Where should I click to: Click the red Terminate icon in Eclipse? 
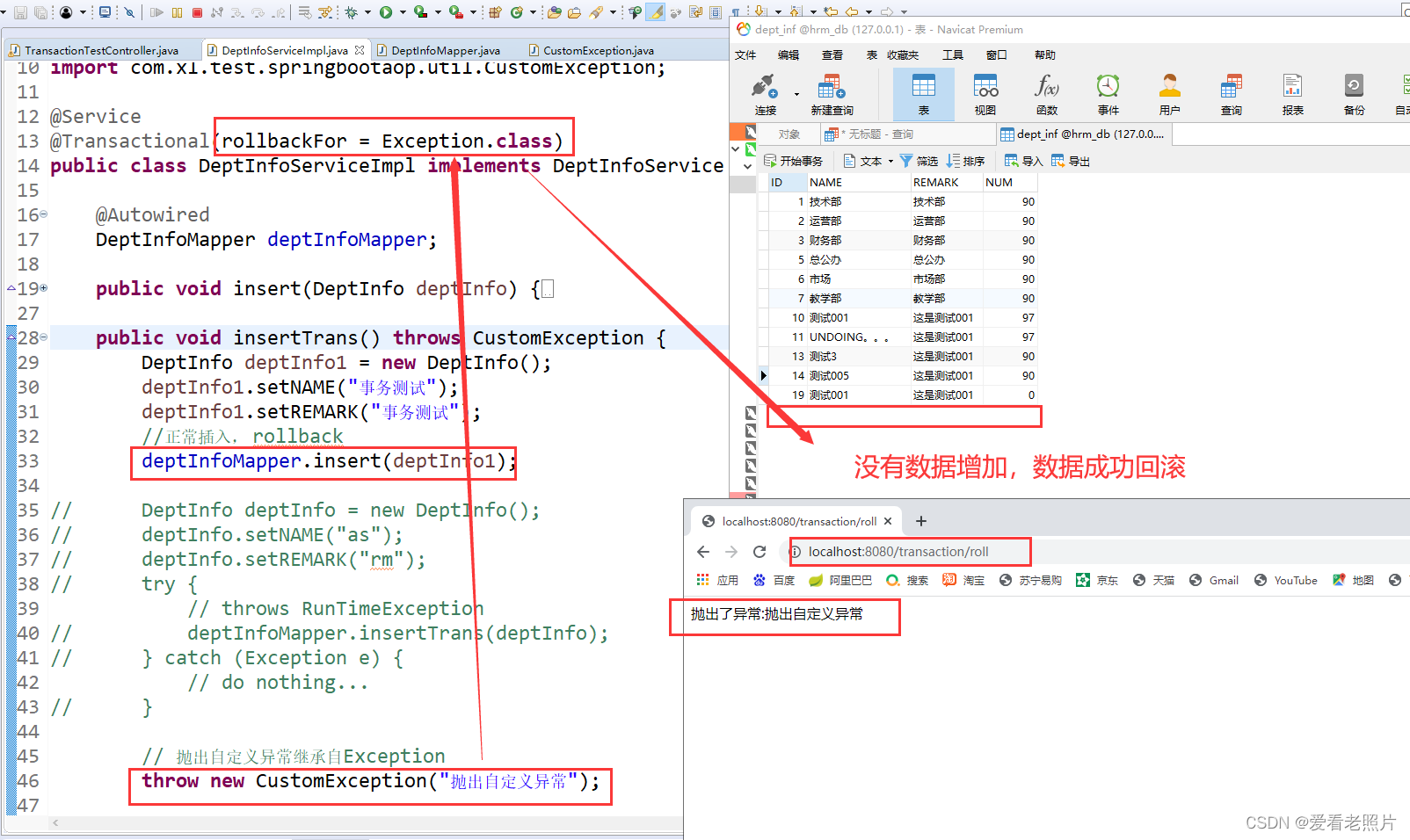tap(197, 12)
